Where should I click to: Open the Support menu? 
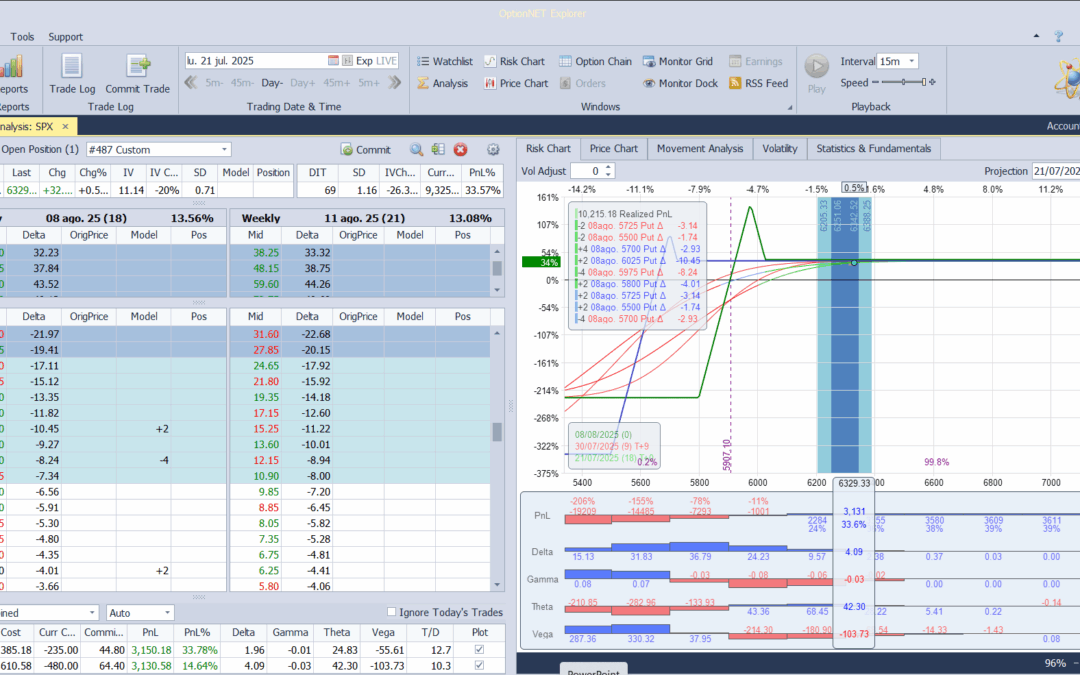66,37
